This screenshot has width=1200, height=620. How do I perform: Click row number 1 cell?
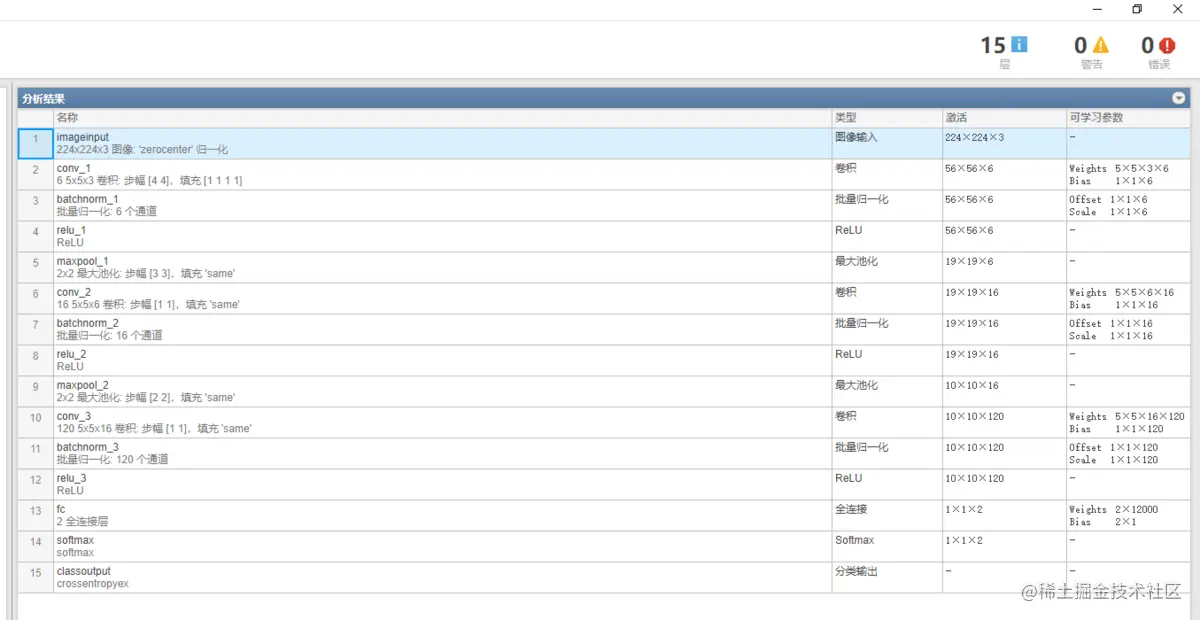[x=36, y=143]
